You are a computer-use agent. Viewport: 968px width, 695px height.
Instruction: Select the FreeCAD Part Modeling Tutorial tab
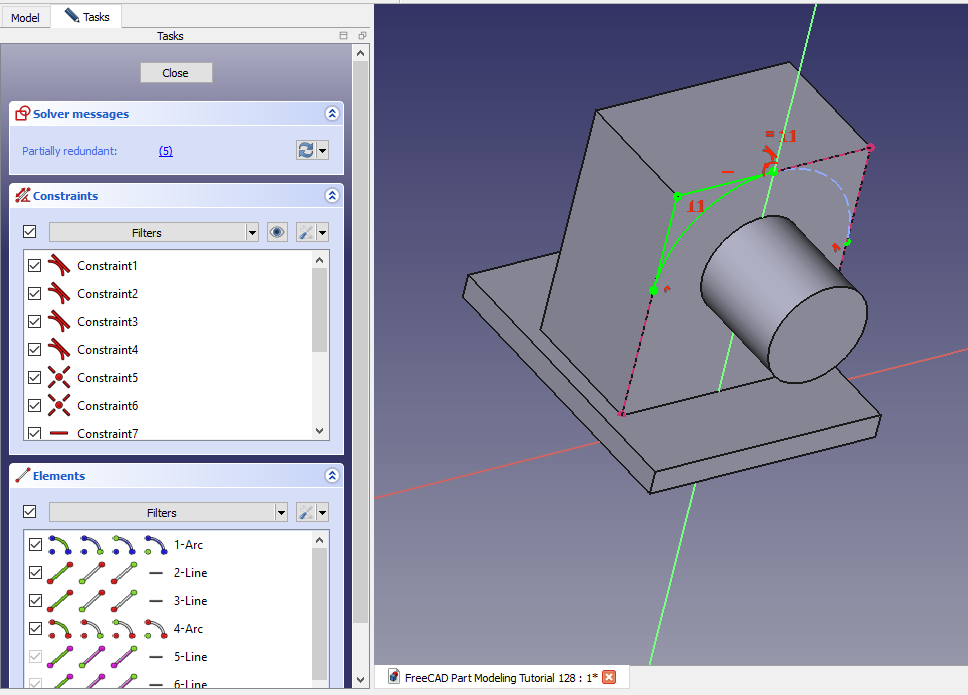[x=500, y=677]
